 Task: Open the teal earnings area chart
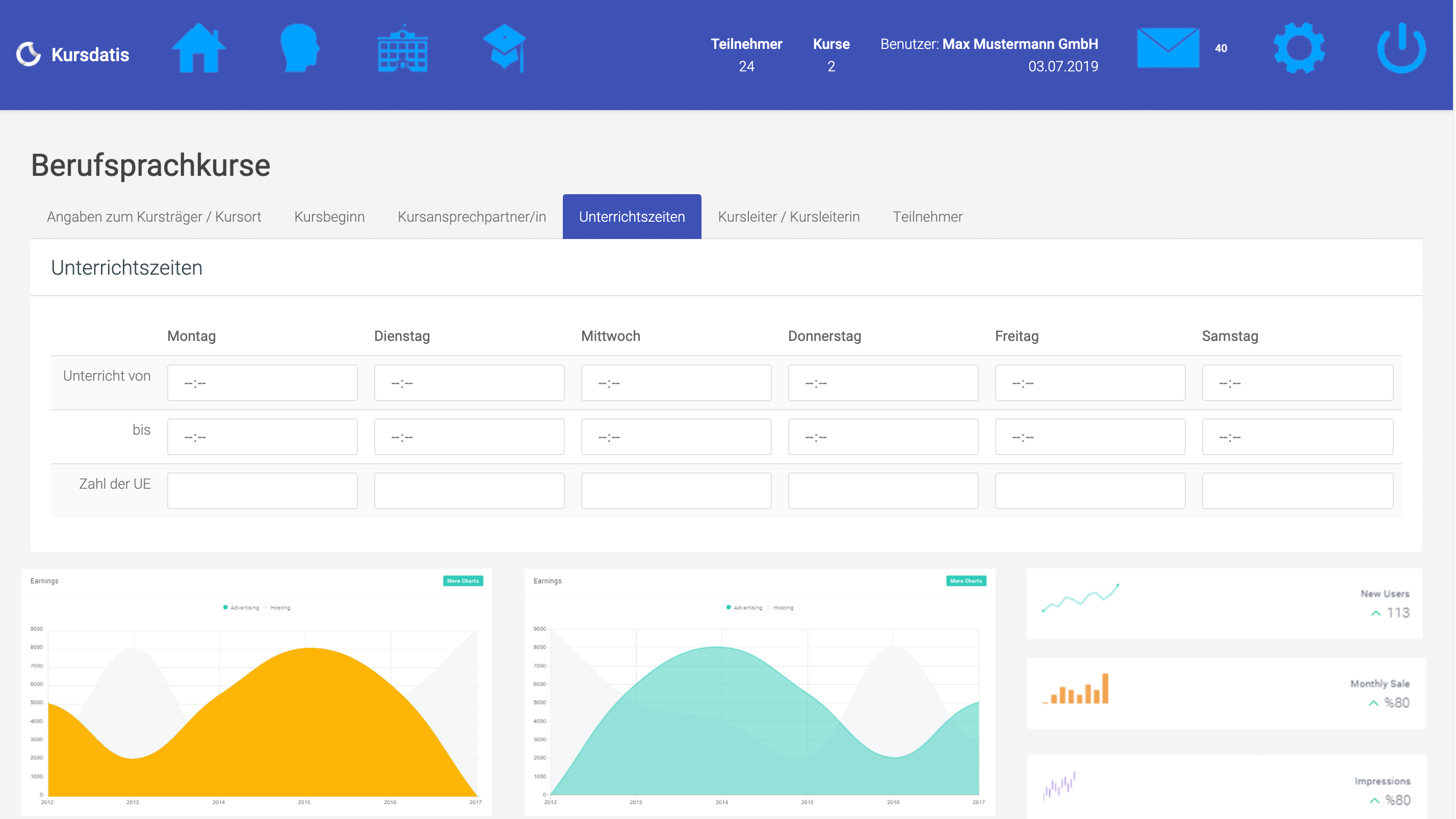(764, 712)
